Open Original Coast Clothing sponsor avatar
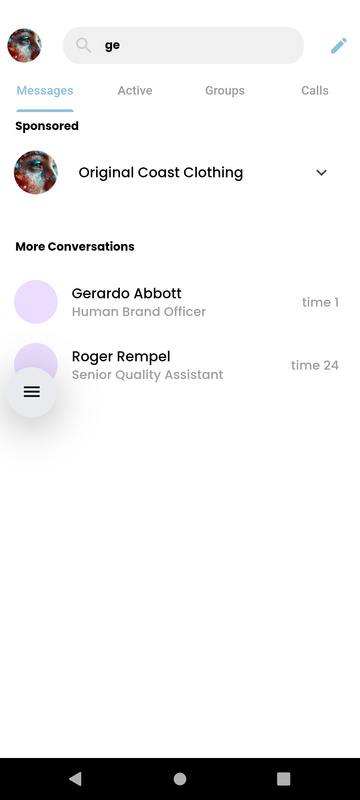Image resolution: width=360 pixels, height=800 pixels. coord(36,172)
